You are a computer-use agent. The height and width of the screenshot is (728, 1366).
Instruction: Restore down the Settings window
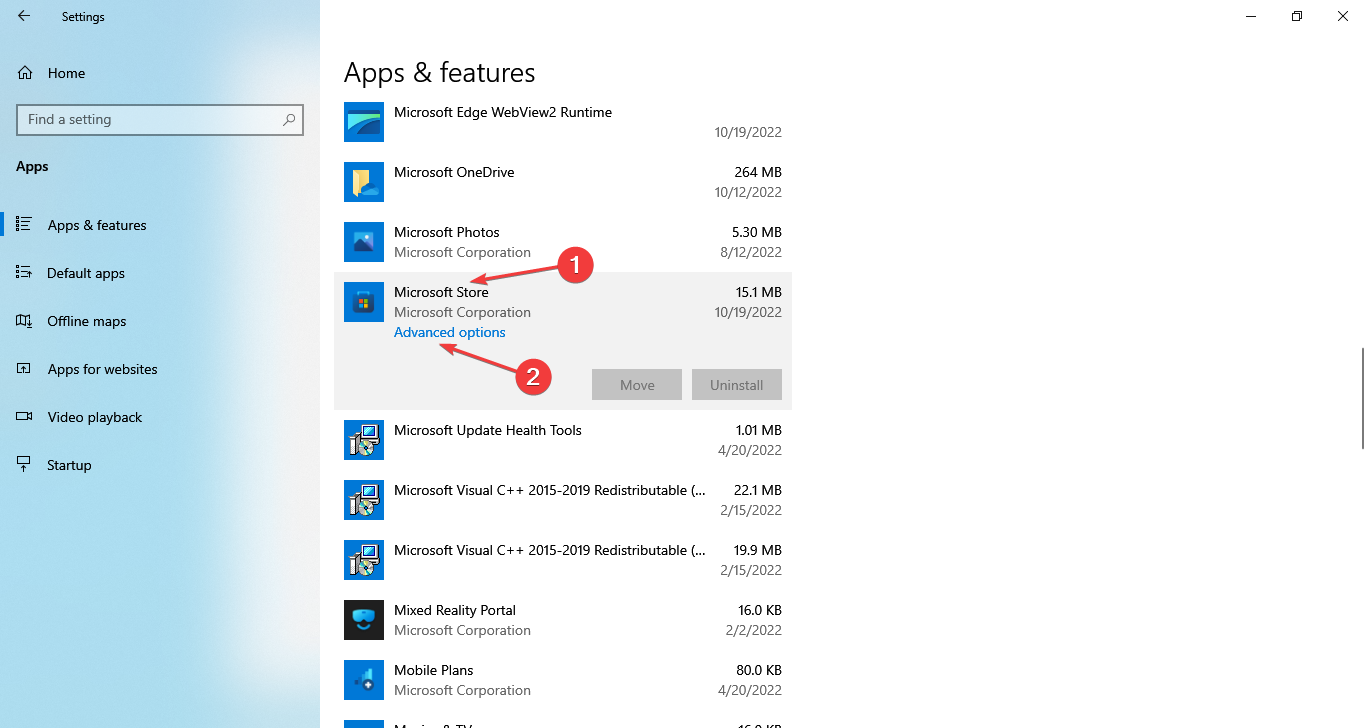1297,16
